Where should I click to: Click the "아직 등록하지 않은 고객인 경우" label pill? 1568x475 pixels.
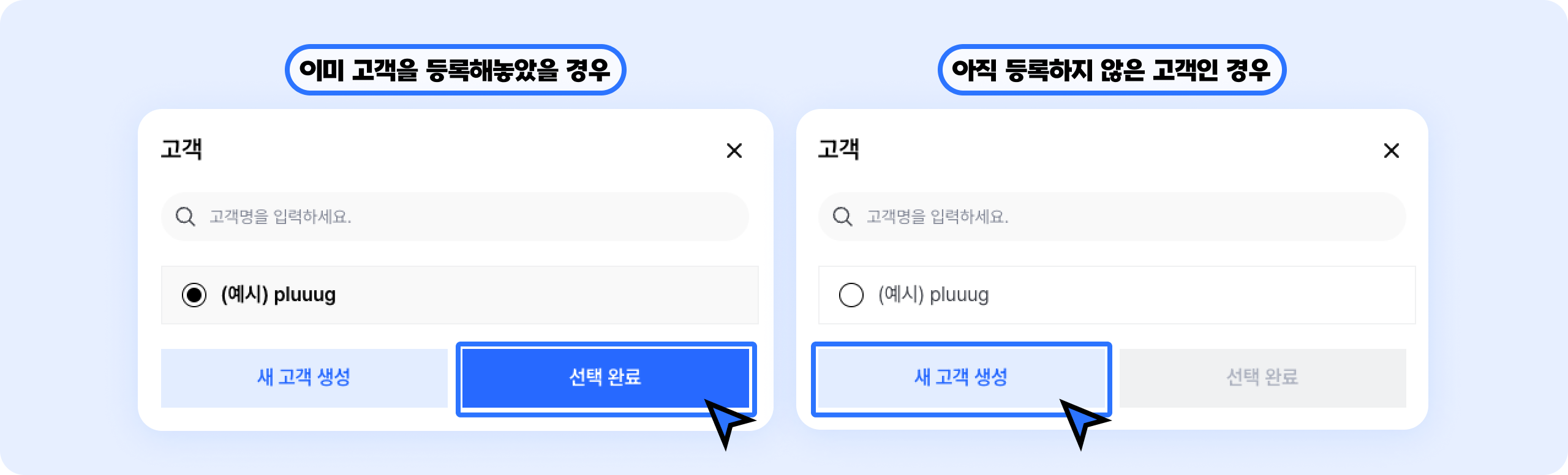[1111, 70]
